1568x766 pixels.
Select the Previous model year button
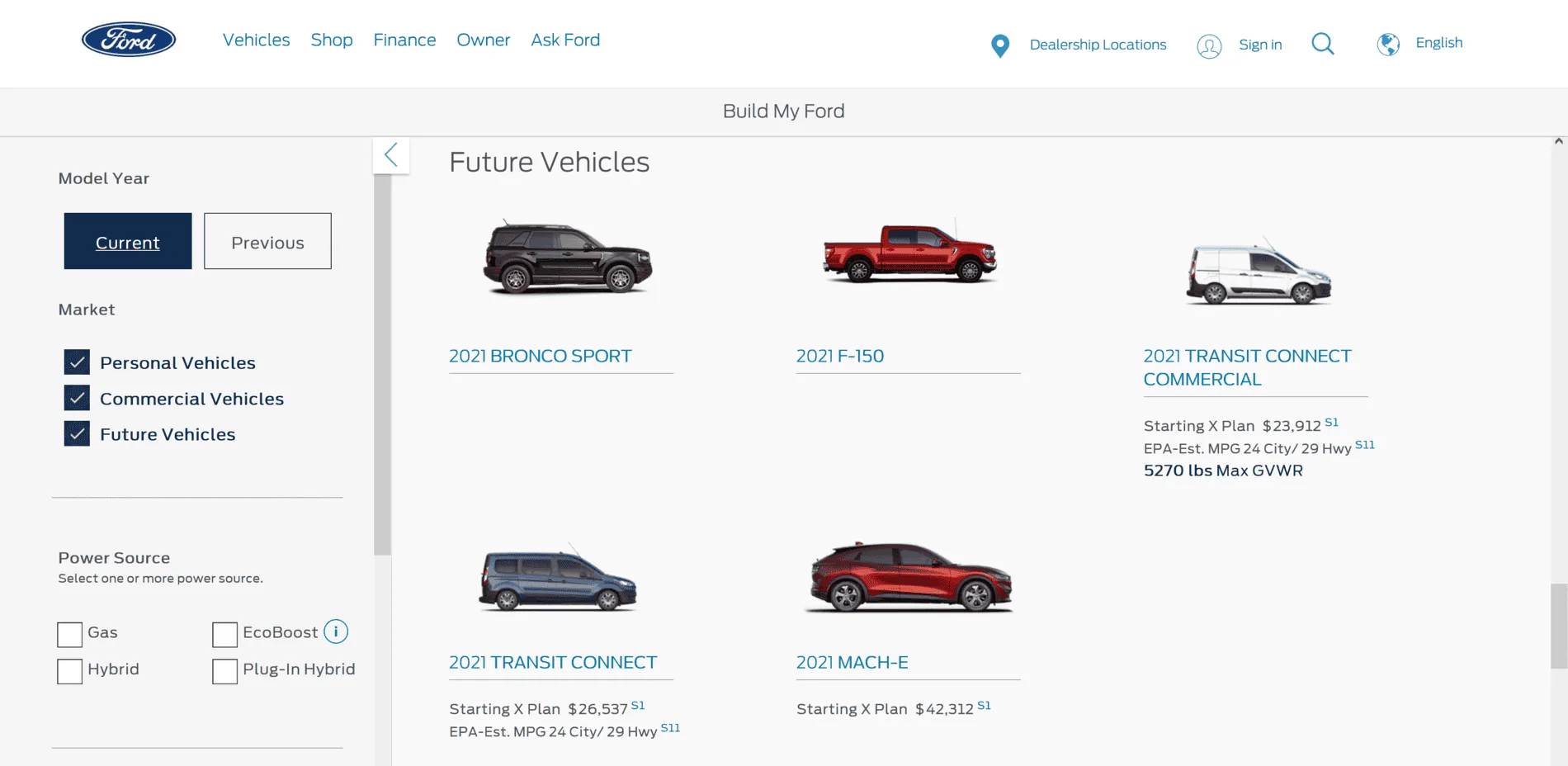click(x=267, y=241)
